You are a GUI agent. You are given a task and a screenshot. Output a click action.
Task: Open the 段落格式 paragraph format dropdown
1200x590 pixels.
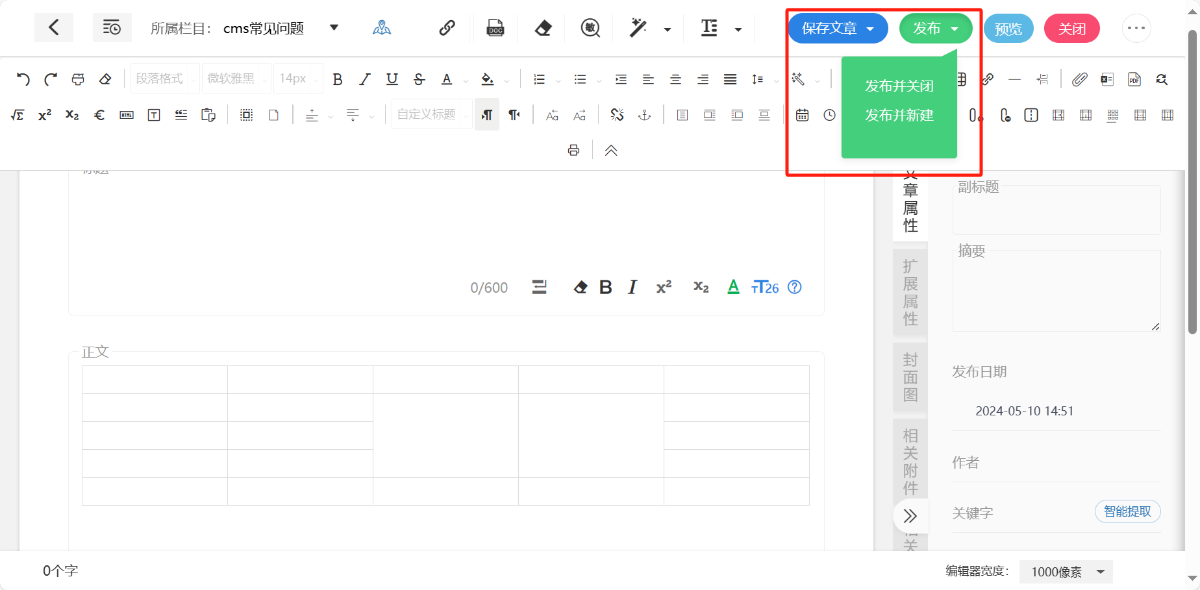click(163, 79)
